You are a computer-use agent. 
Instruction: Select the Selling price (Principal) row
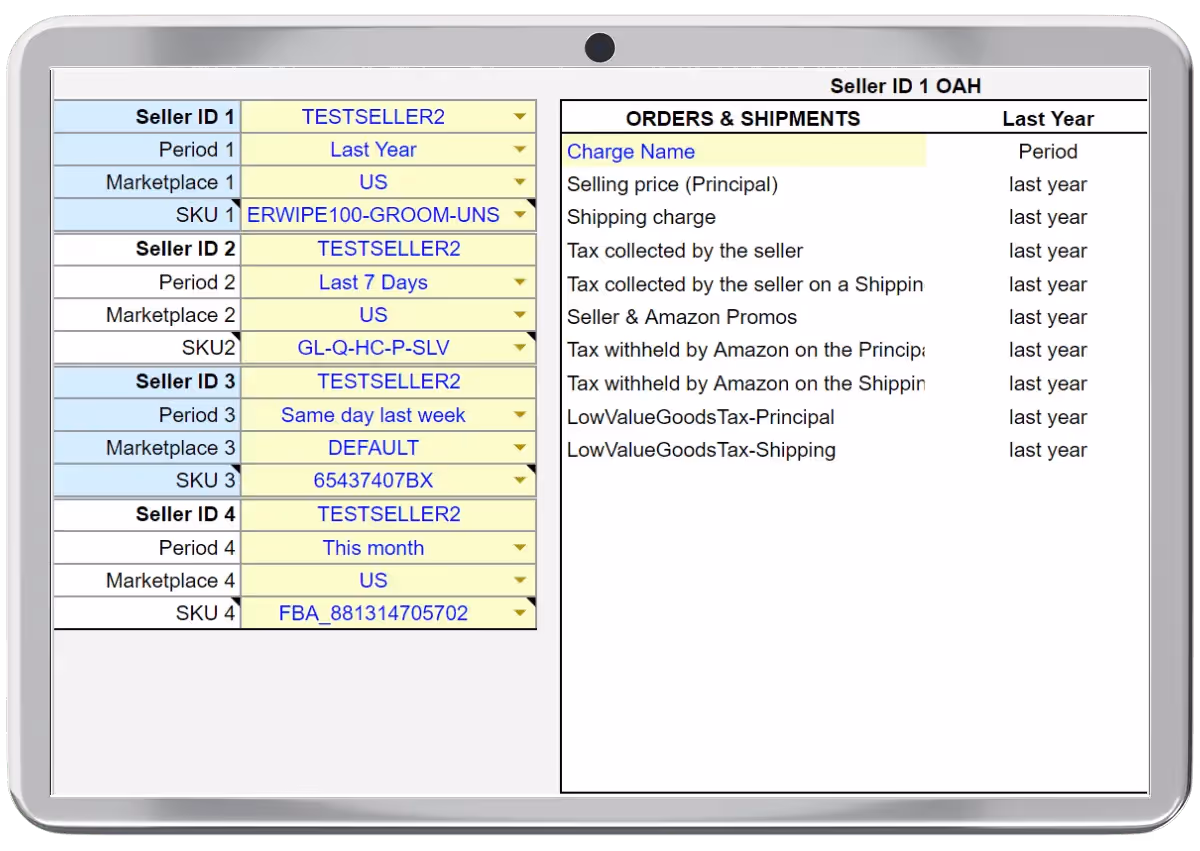pyautogui.click(x=855, y=185)
